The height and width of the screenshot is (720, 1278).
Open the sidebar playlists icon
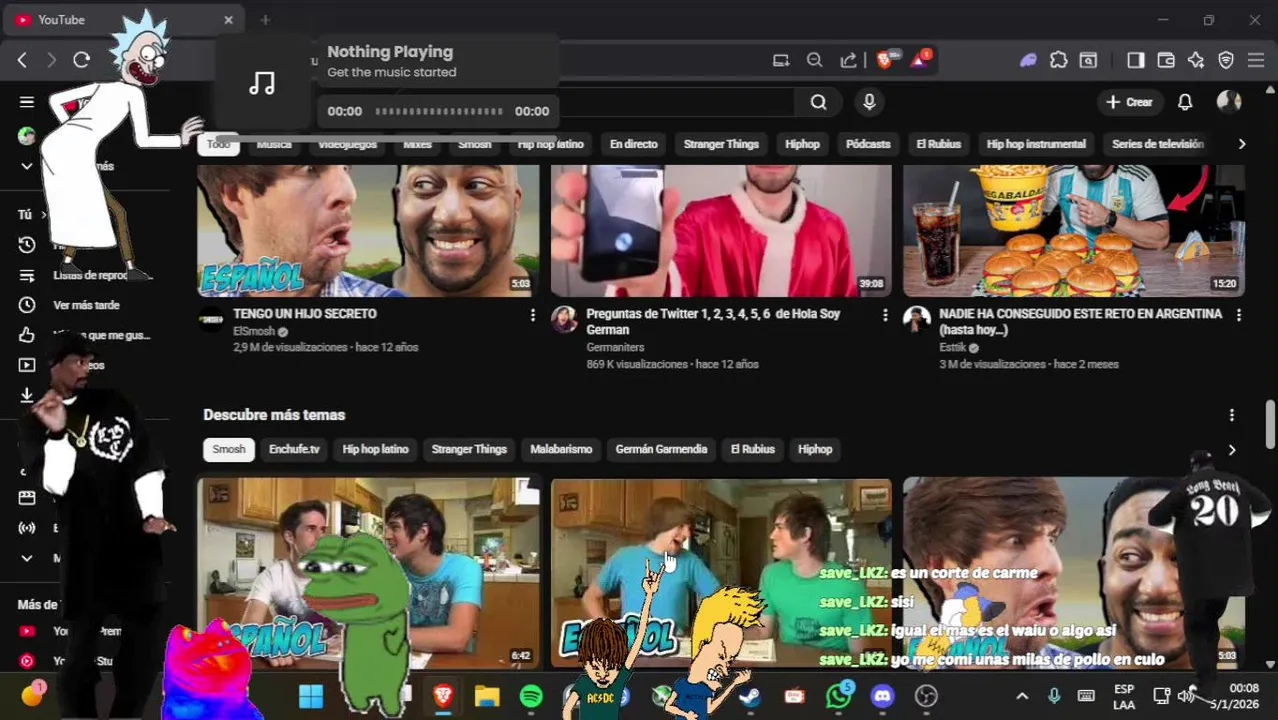click(x=27, y=275)
